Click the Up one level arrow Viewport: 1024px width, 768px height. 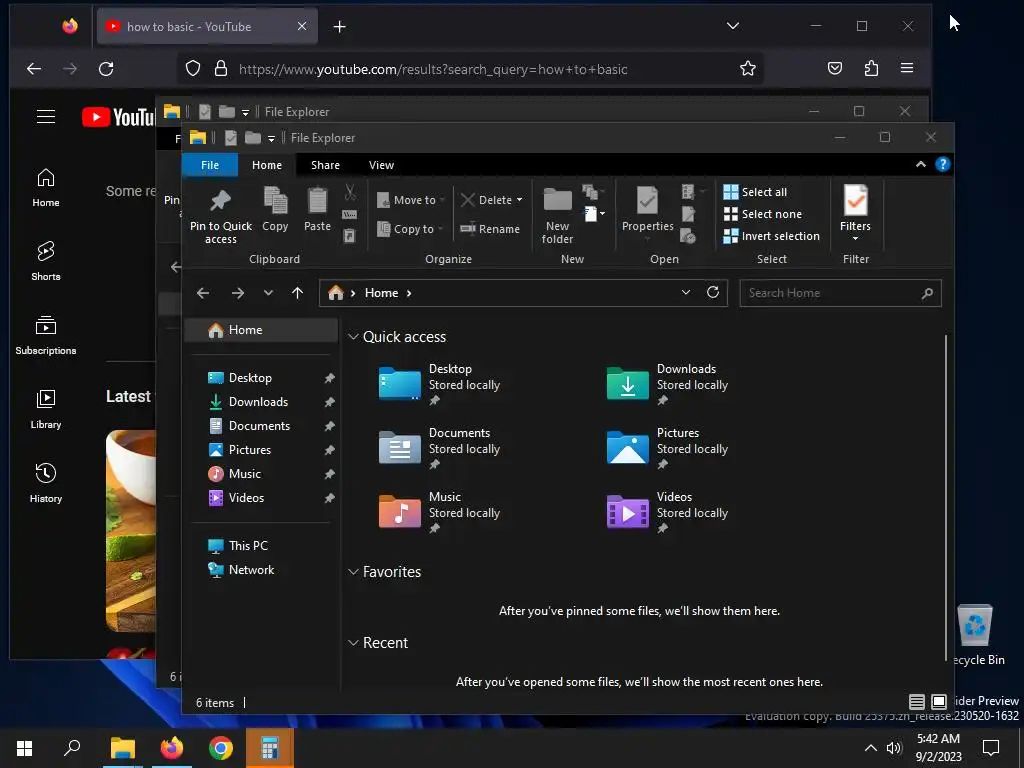297,293
